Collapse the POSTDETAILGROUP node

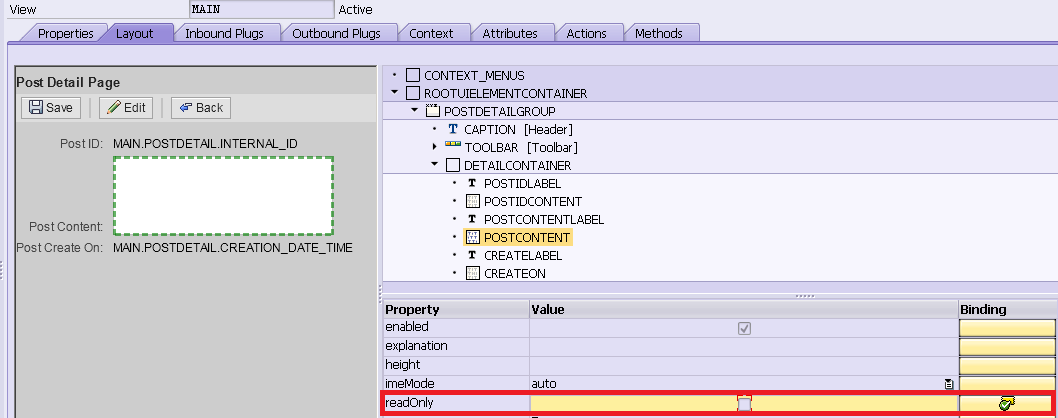coord(414,110)
